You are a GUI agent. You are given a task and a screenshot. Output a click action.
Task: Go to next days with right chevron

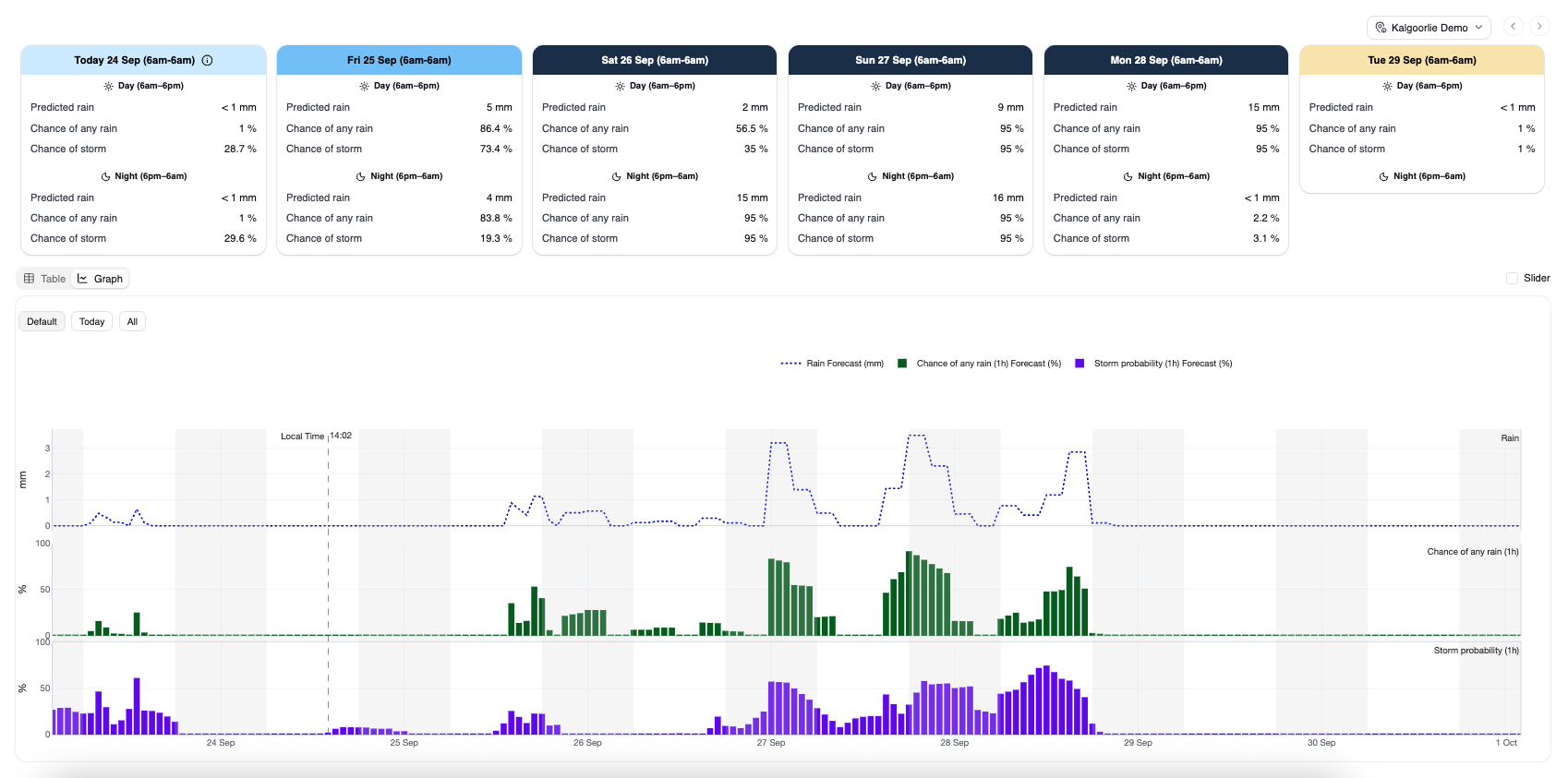(1538, 26)
